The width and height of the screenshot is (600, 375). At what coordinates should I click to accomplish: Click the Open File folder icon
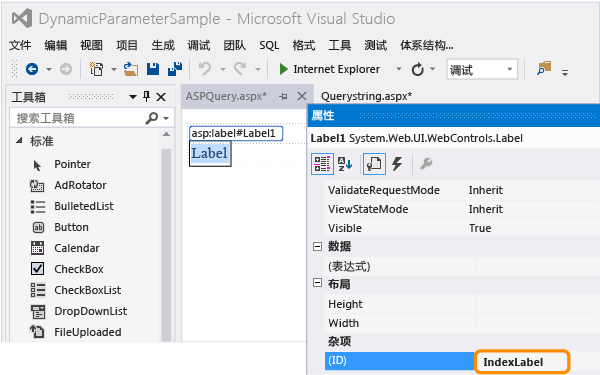[131, 69]
